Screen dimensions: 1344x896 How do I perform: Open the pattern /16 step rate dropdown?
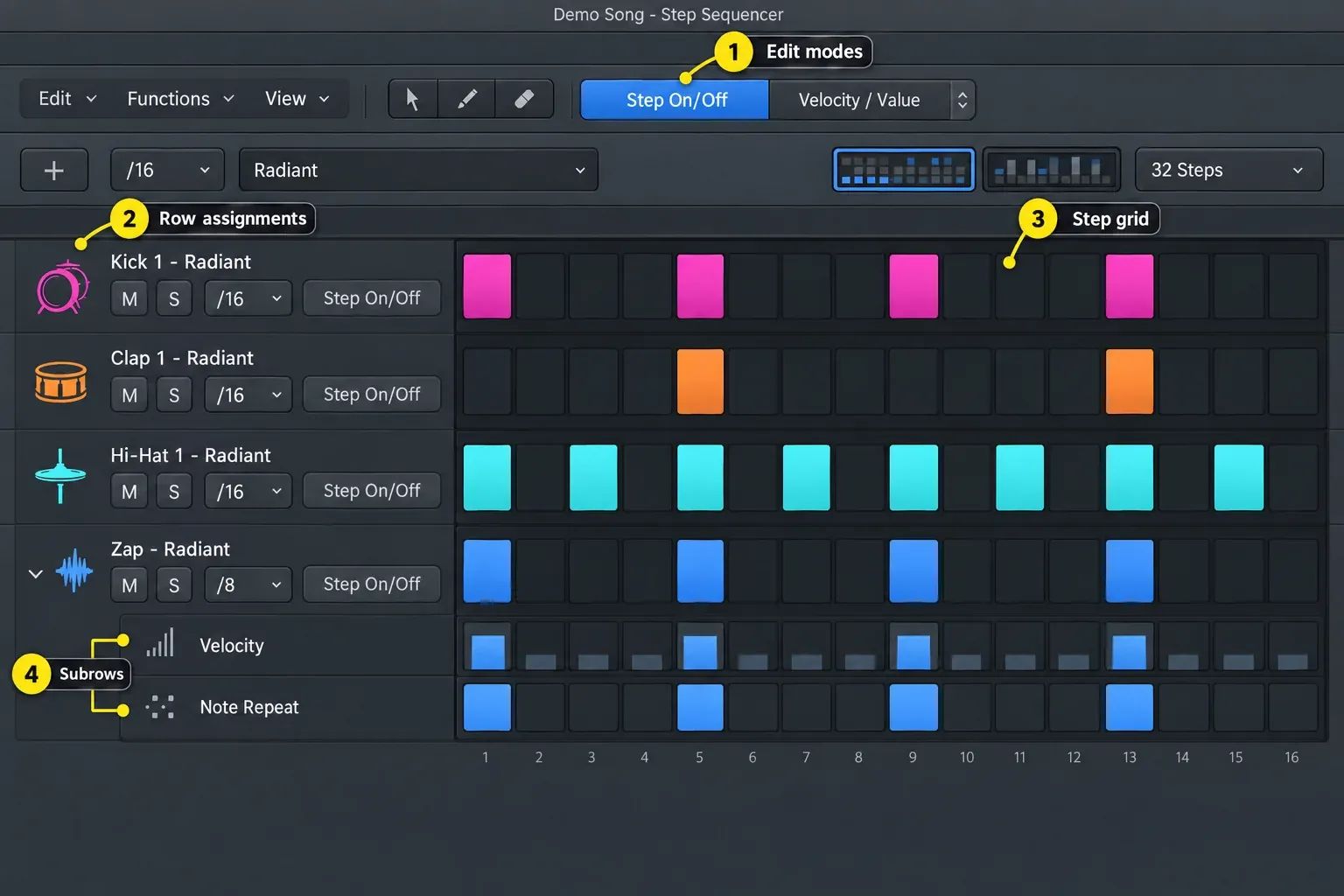(x=167, y=170)
